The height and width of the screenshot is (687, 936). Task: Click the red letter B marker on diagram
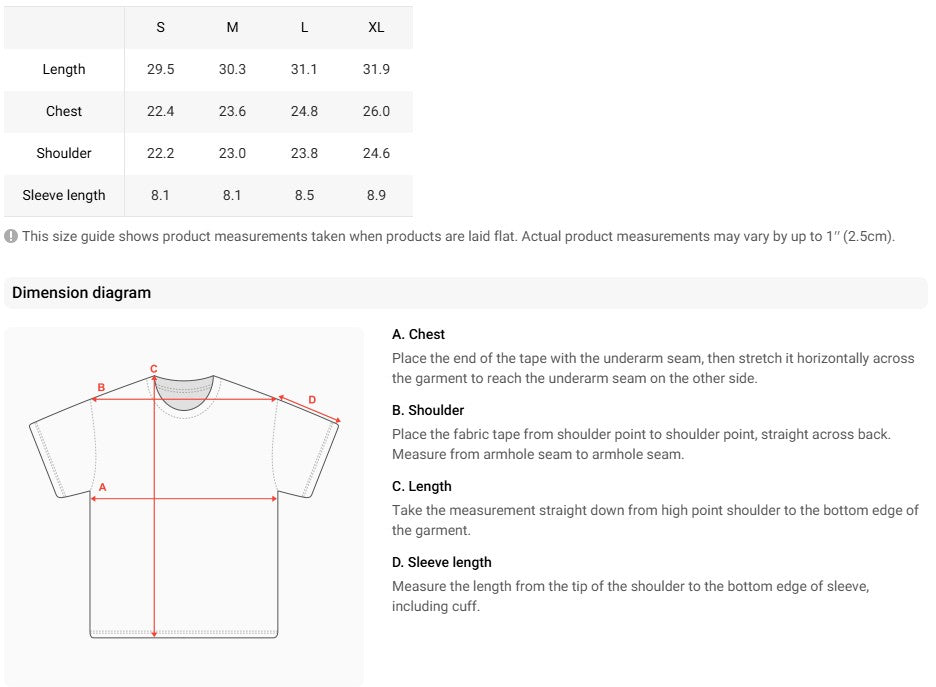(x=101, y=387)
